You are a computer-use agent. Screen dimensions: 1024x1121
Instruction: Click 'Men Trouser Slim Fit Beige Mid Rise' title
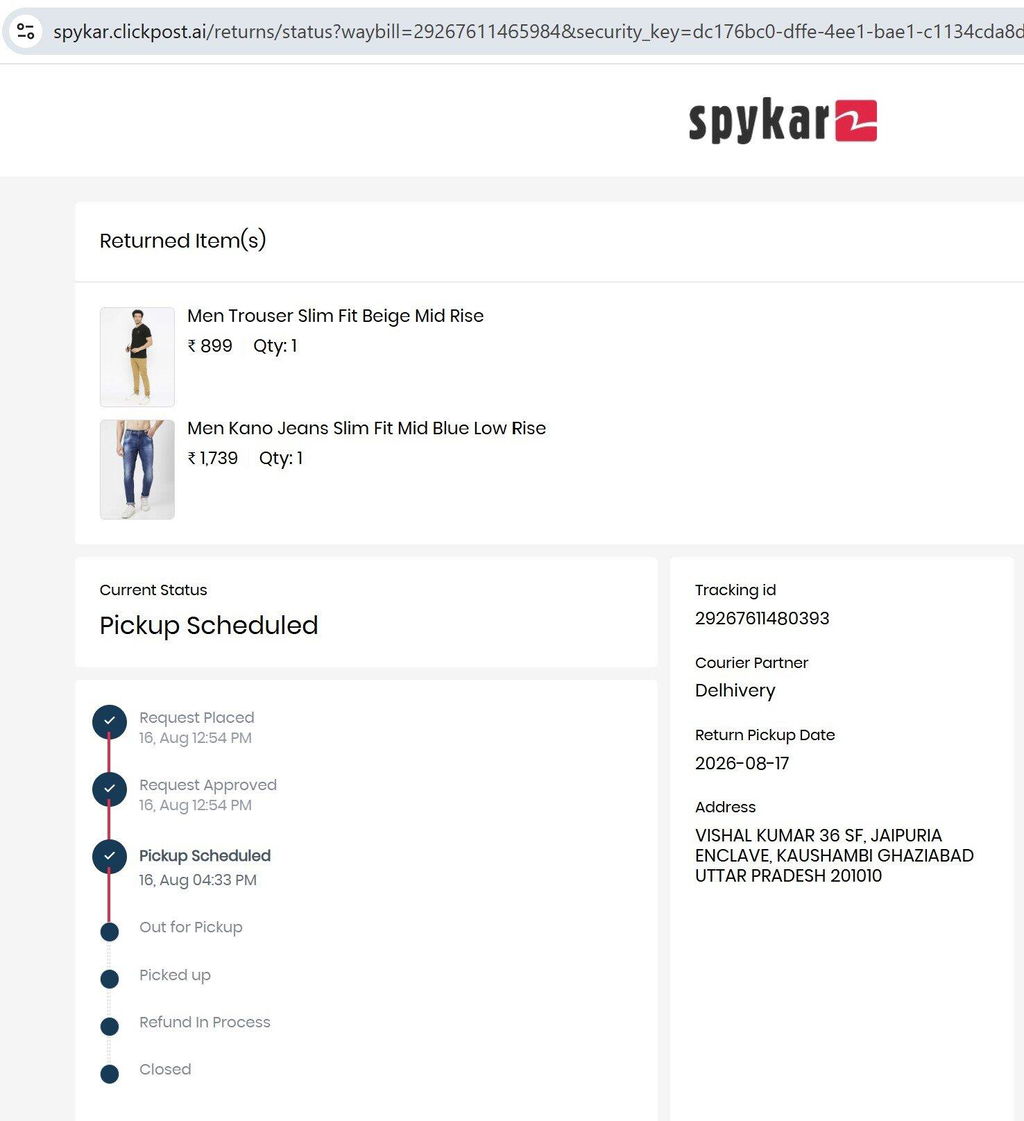tap(335, 316)
